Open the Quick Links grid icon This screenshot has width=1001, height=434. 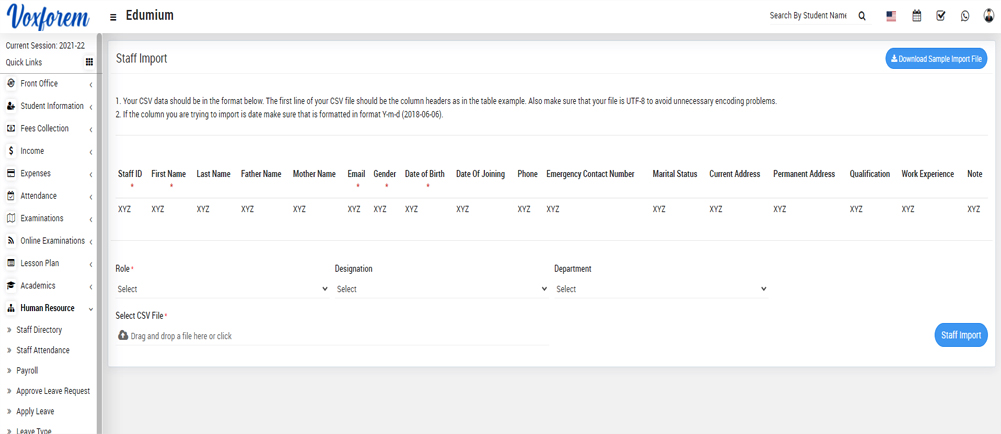89,62
